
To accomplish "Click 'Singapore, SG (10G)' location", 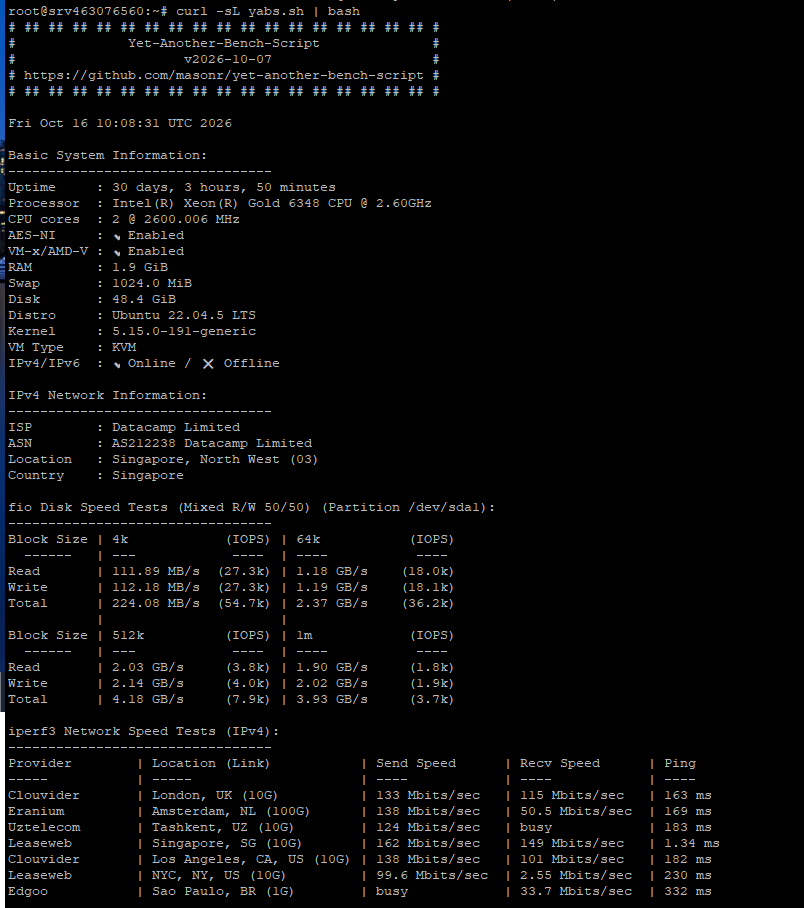I will click(227, 844).
